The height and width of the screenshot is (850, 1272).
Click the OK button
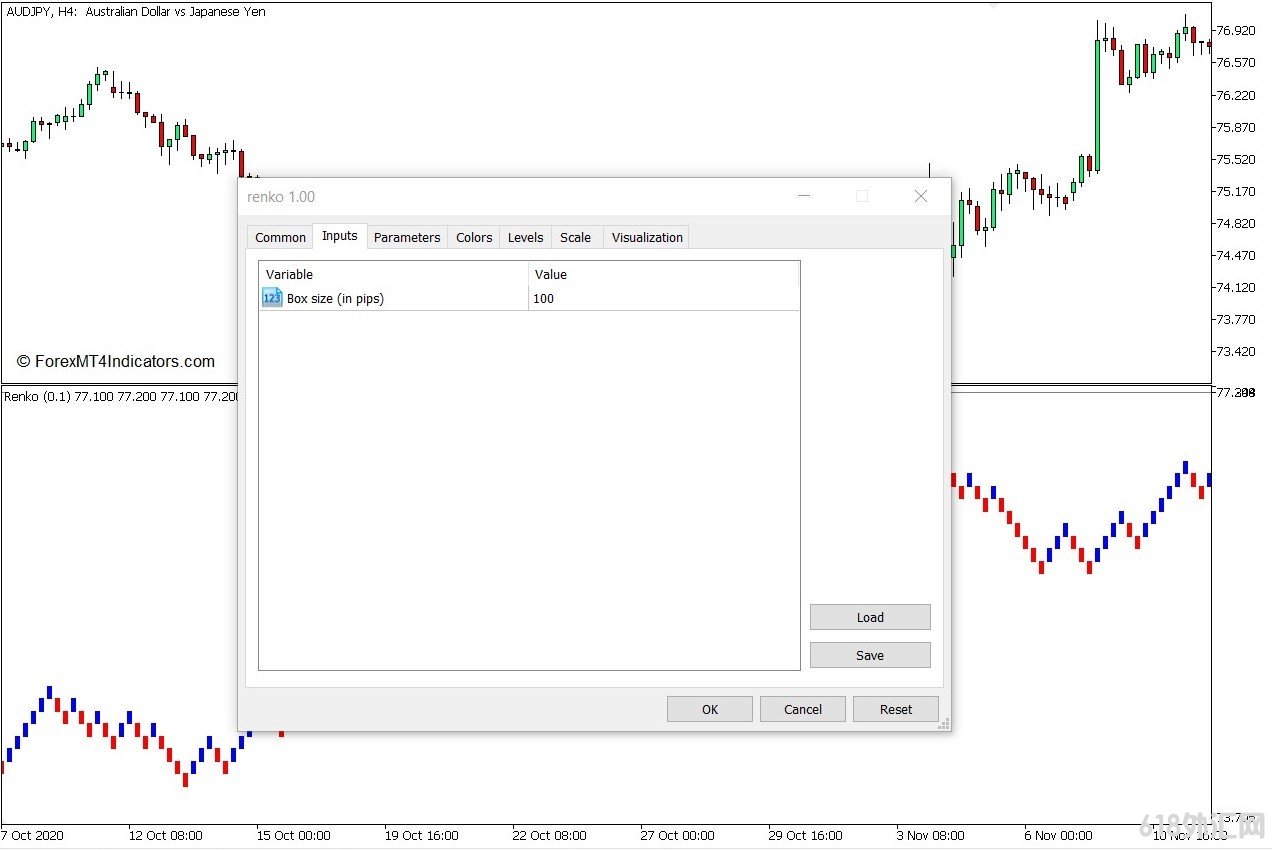point(710,709)
